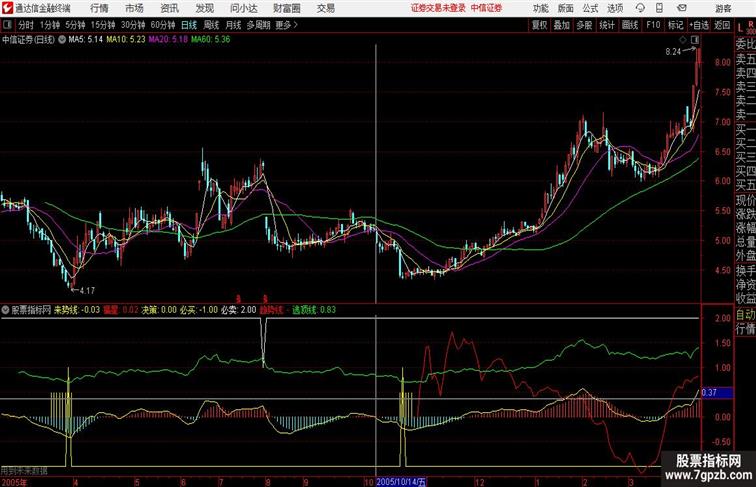Viewport: 756px width, 487px height.
Task: Open the 功能 menu
Action: pos(540,8)
